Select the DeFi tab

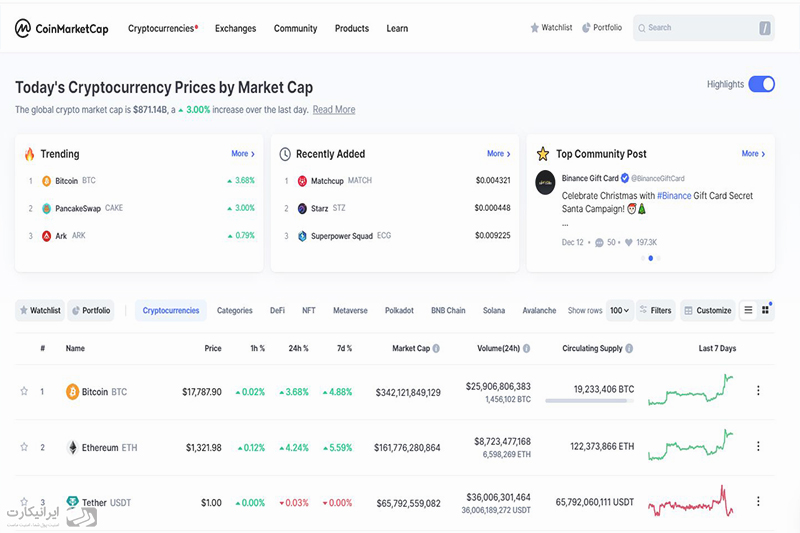point(278,310)
